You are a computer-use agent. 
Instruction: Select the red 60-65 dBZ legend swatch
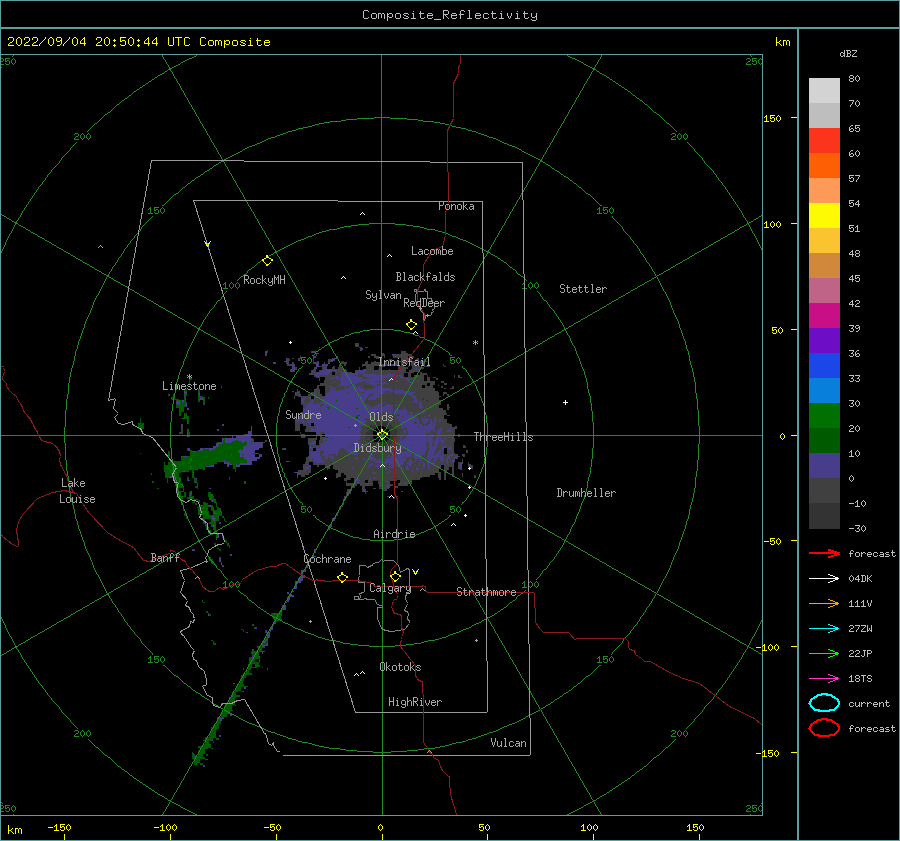[x=824, y=141]
